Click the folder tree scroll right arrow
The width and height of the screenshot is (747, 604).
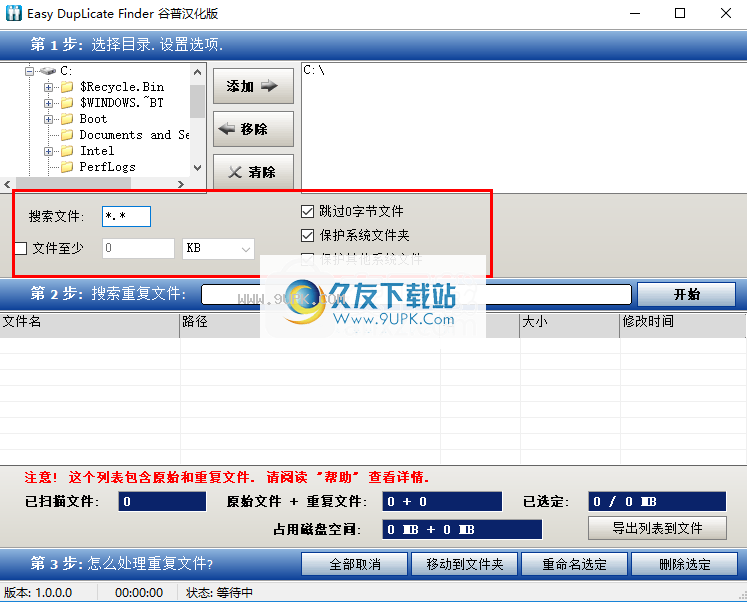(181, 184)
